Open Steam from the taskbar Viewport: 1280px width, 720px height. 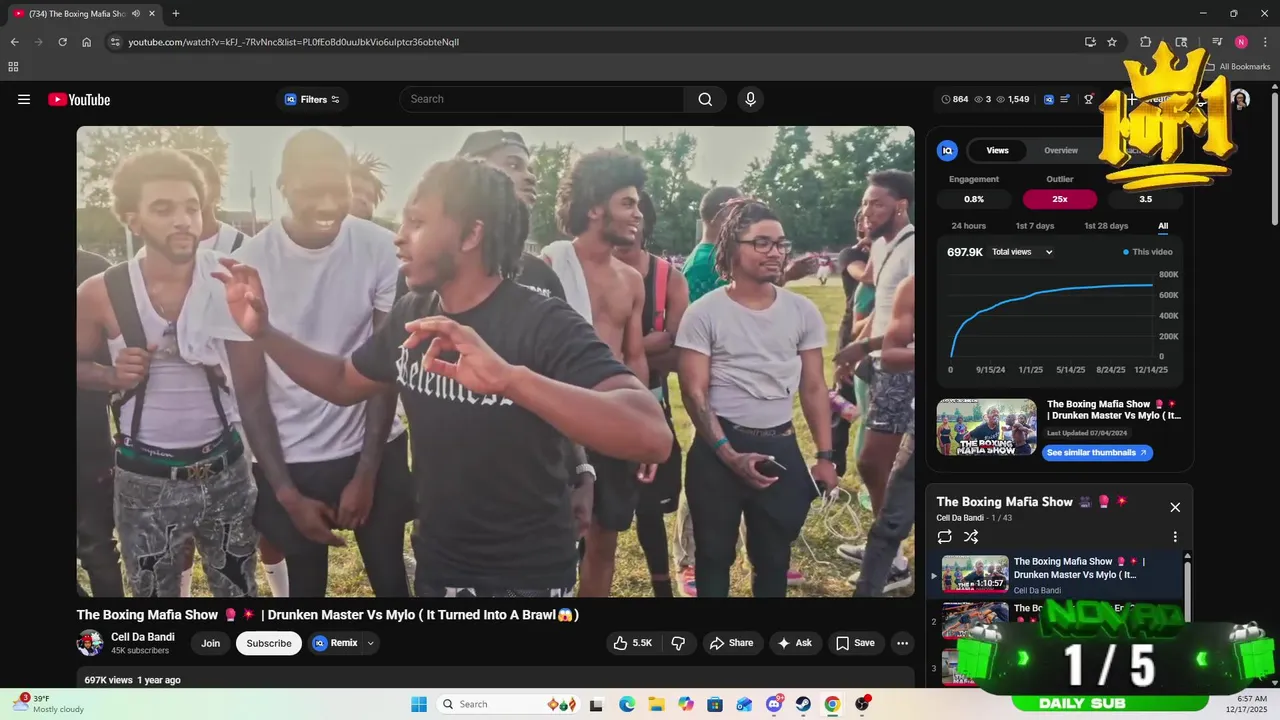803,704
